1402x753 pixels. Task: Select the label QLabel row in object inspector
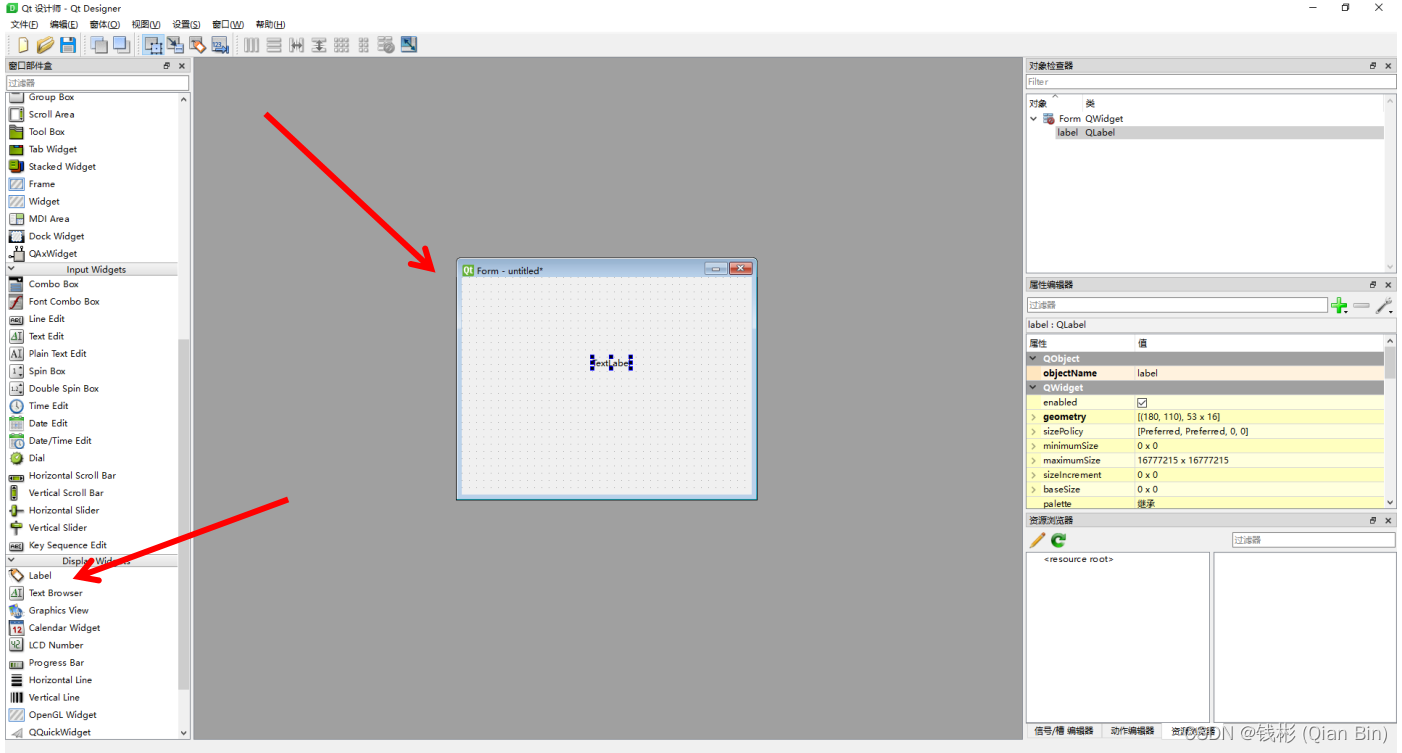tap(1220, 133)
